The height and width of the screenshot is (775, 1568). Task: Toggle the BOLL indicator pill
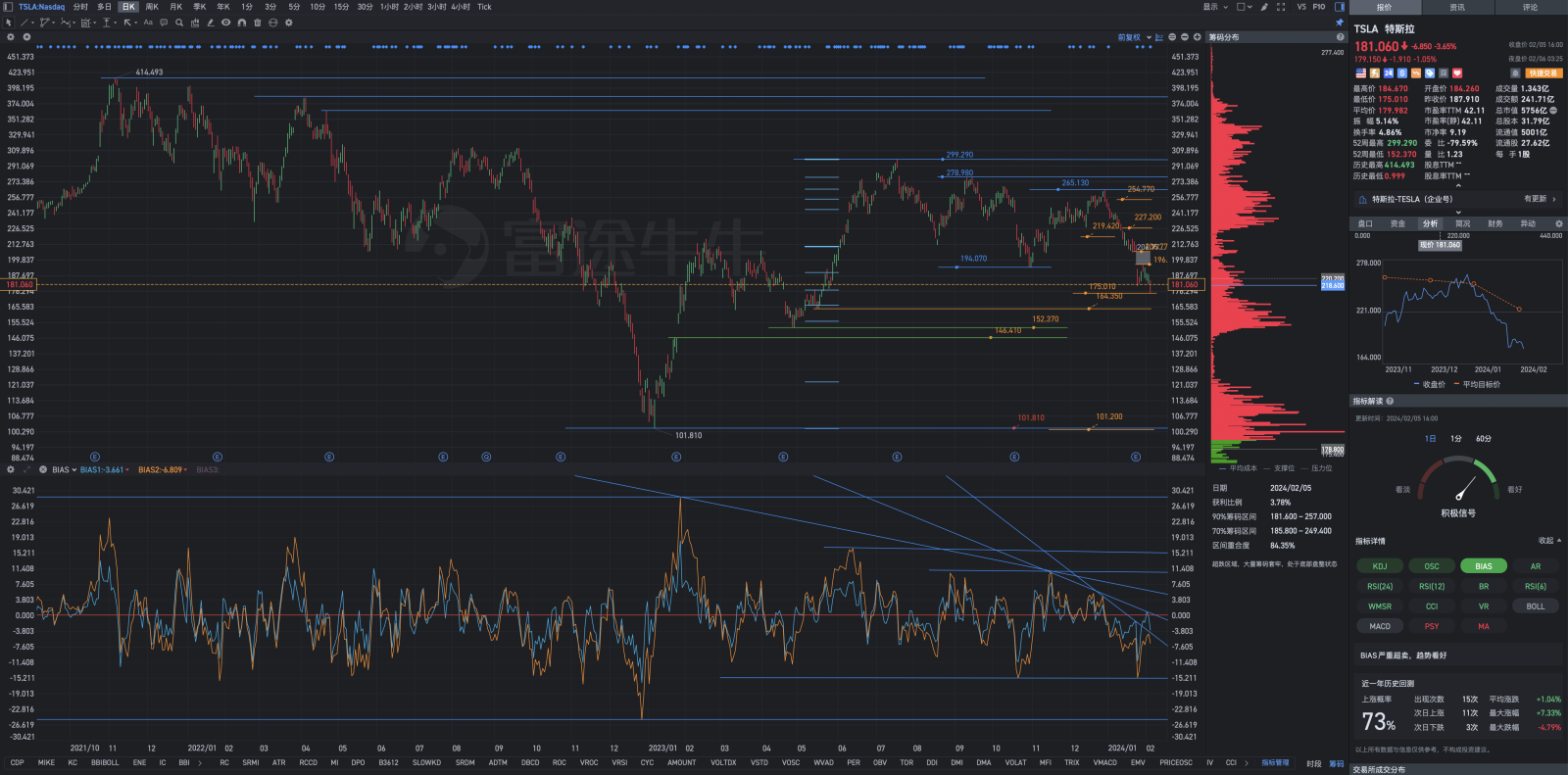(x=1536, y=606)
